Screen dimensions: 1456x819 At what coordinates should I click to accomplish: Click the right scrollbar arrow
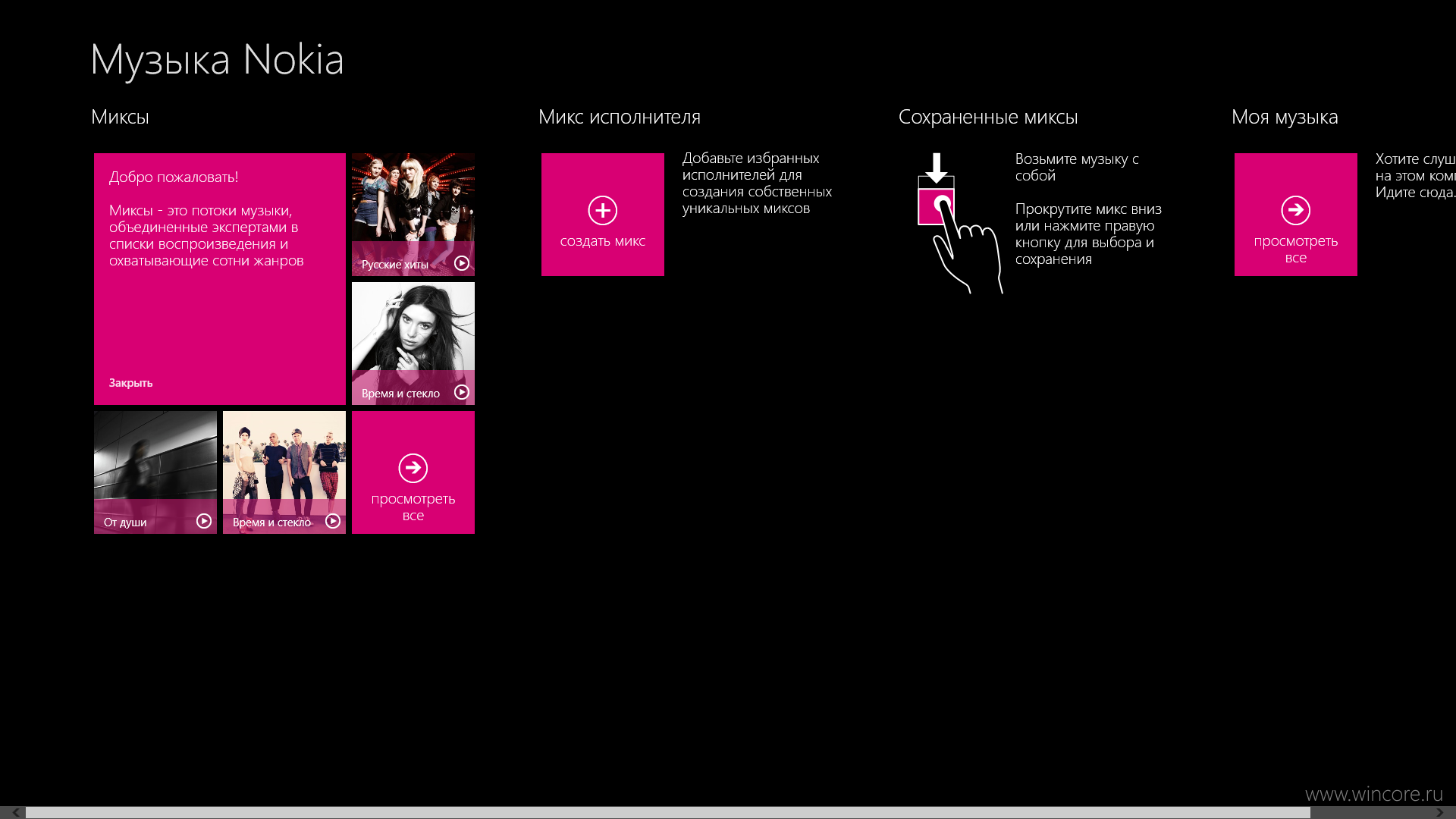click(1440, 812)
